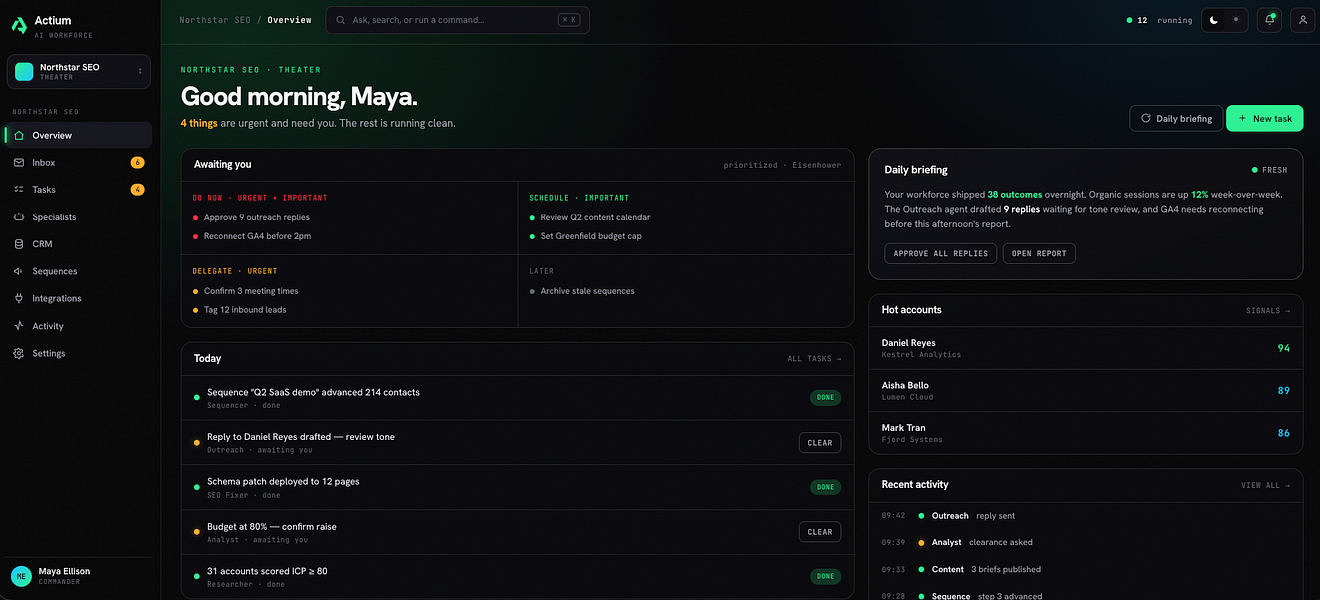Switch to light mode with the sun

coord(1235,20)
